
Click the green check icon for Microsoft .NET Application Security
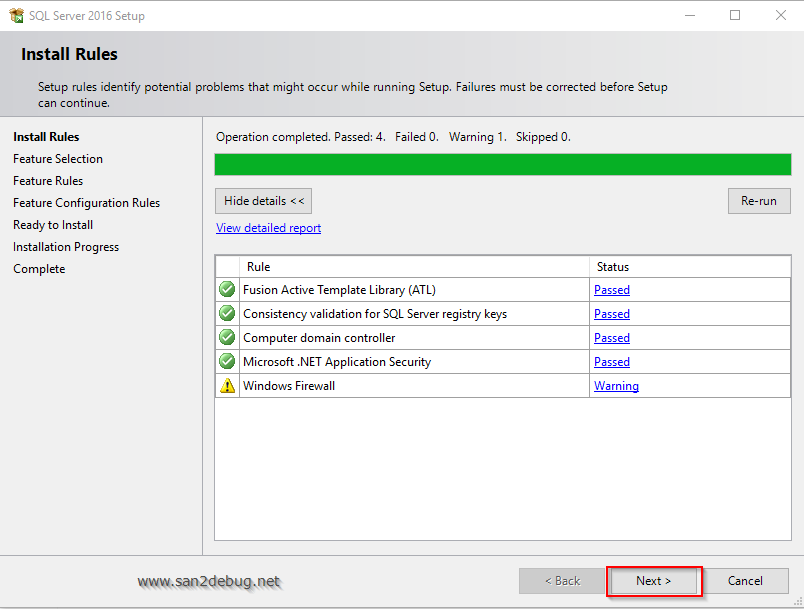coord(227,361)
